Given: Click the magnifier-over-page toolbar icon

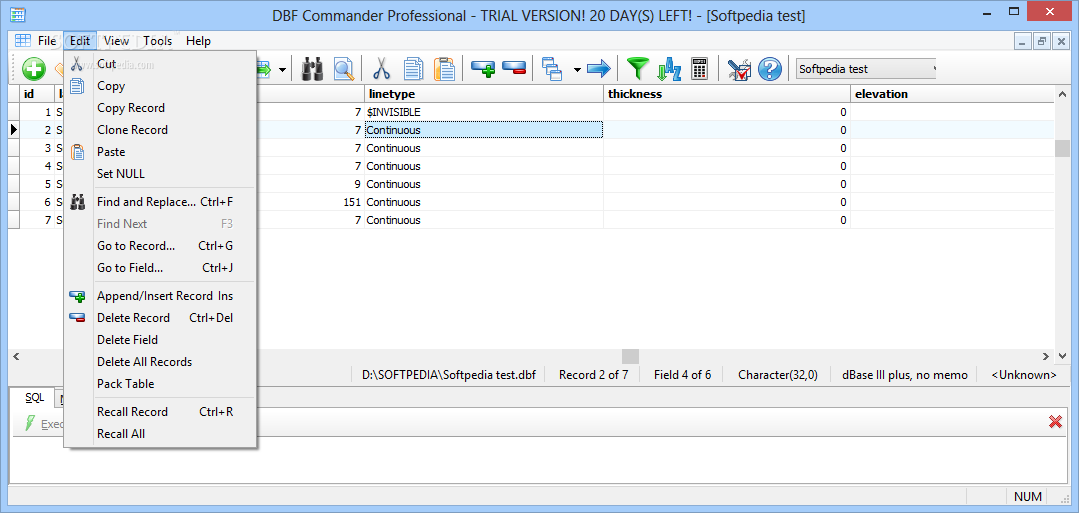Looking at the screenshot, I should (343, 69).
